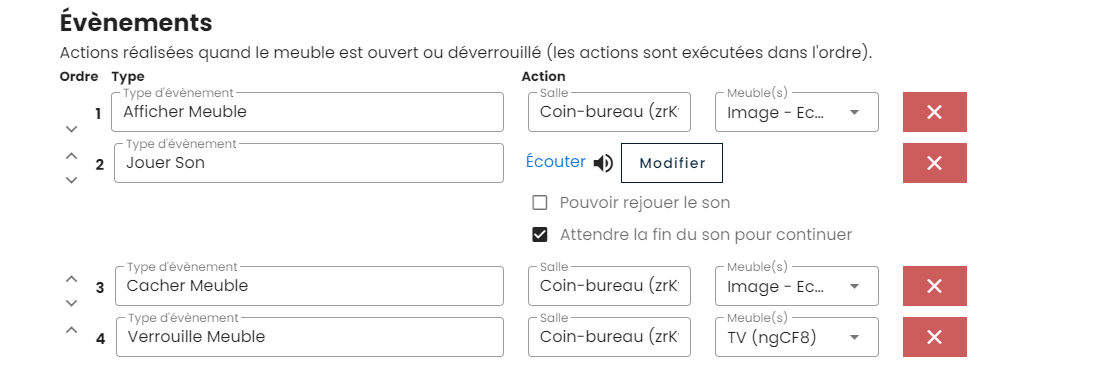
Task: Move event 2 up with chevron arrow
Action: [71, 156]
